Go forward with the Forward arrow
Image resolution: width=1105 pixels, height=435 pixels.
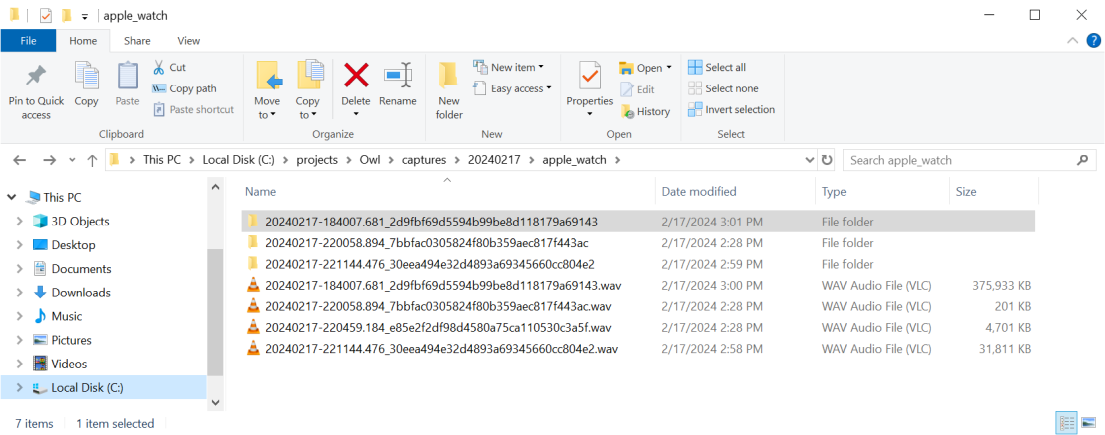tap(49, 161)
